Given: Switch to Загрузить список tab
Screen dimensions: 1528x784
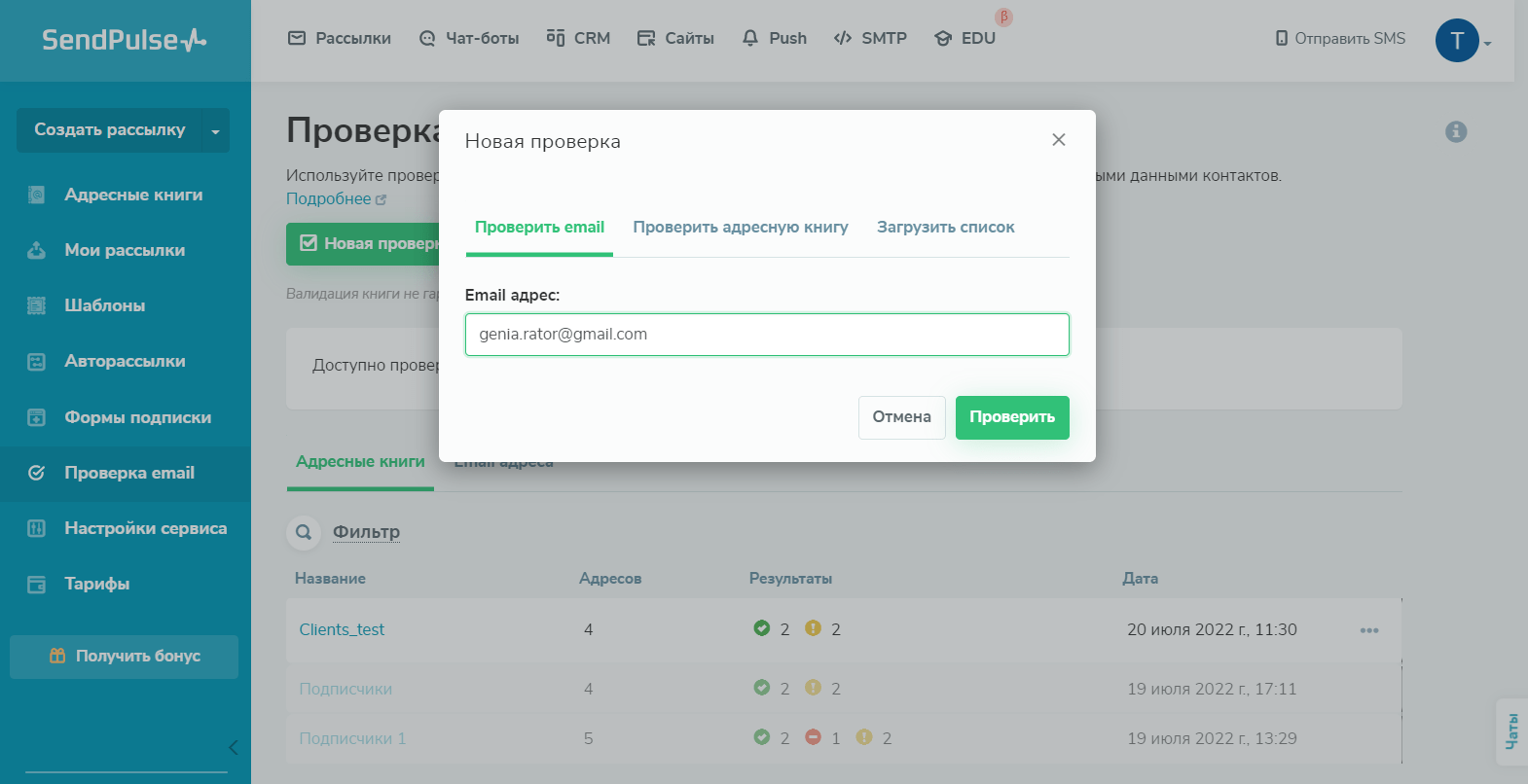Looking at the screenshot, I should pos(945,228).
